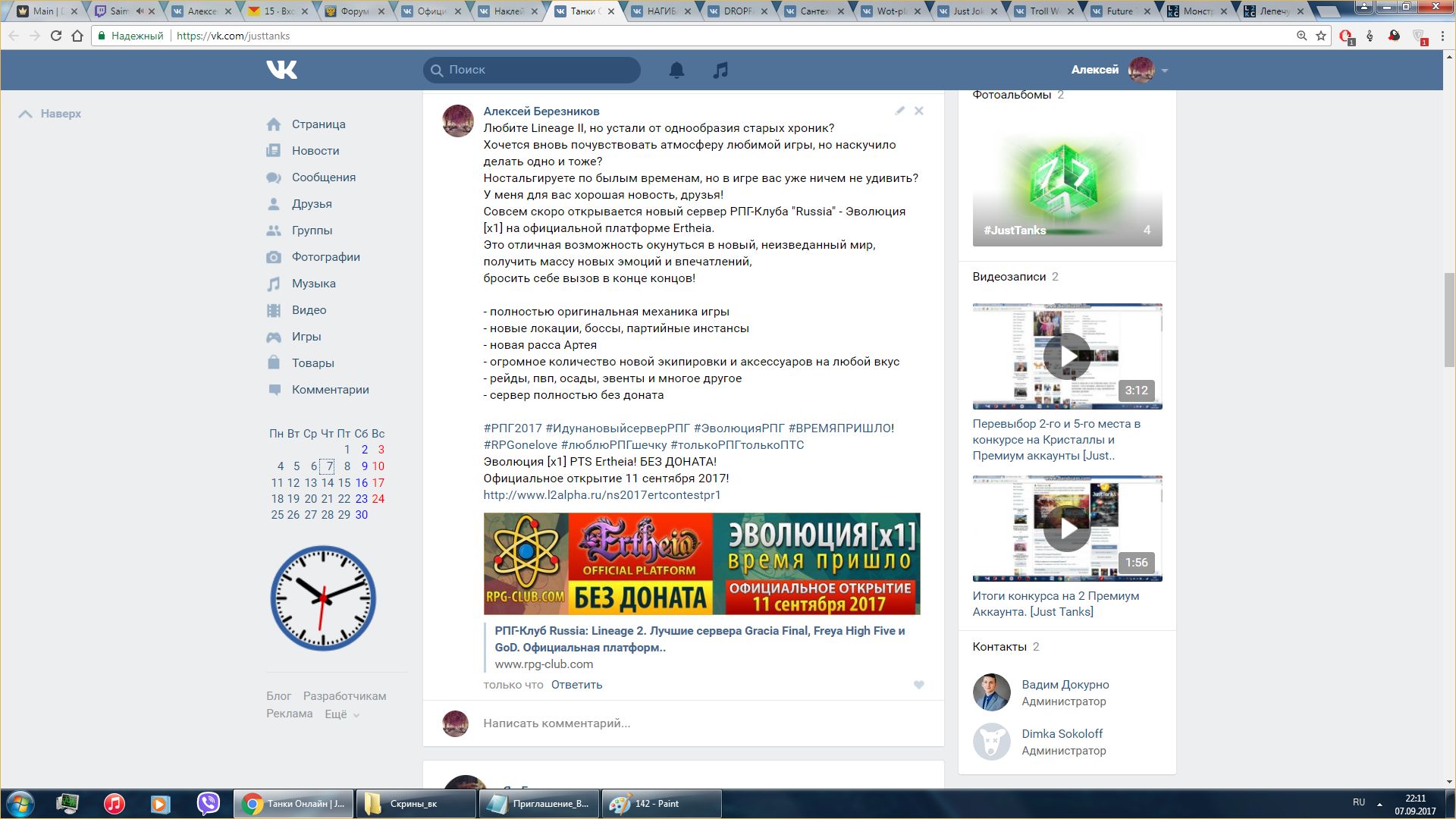Click the VK search field
This screenshot has width=1456, height=819.
coord(532,70)
